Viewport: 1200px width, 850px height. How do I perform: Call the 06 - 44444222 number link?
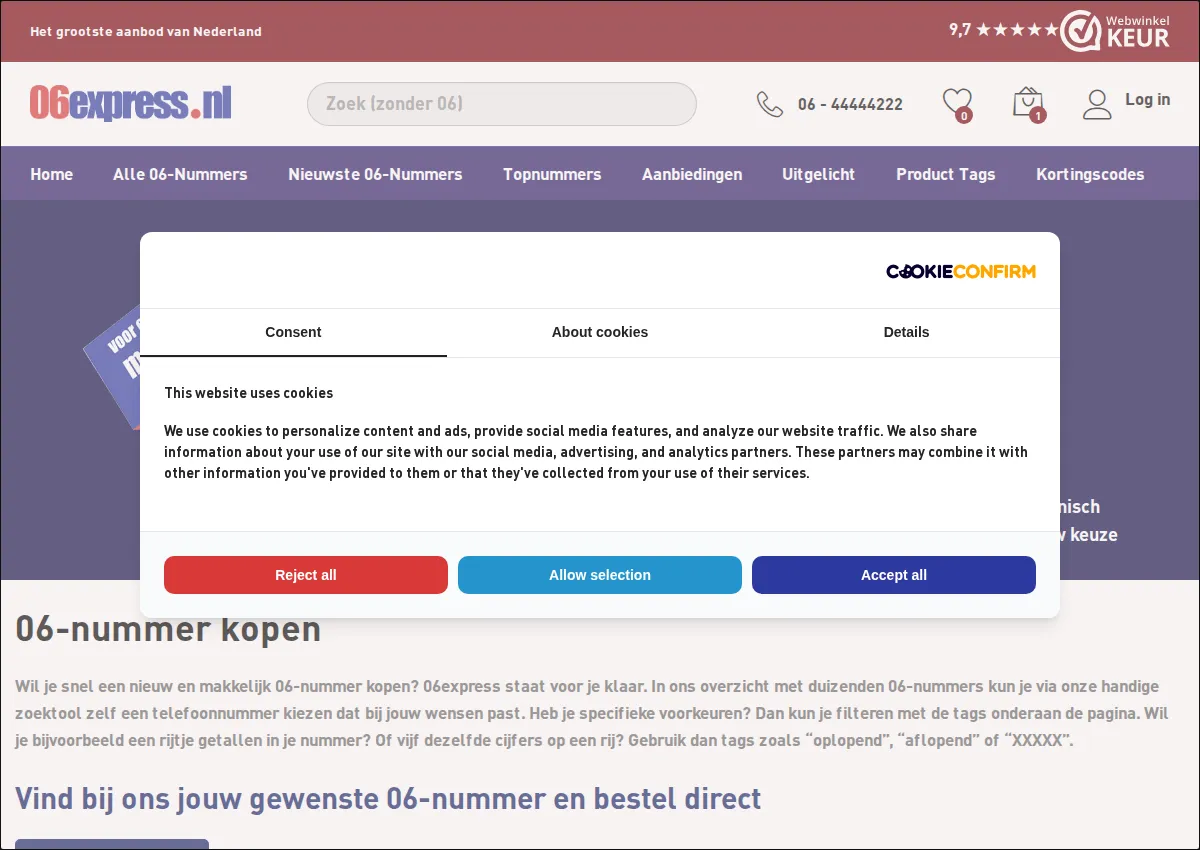click(x=850, y=104)
